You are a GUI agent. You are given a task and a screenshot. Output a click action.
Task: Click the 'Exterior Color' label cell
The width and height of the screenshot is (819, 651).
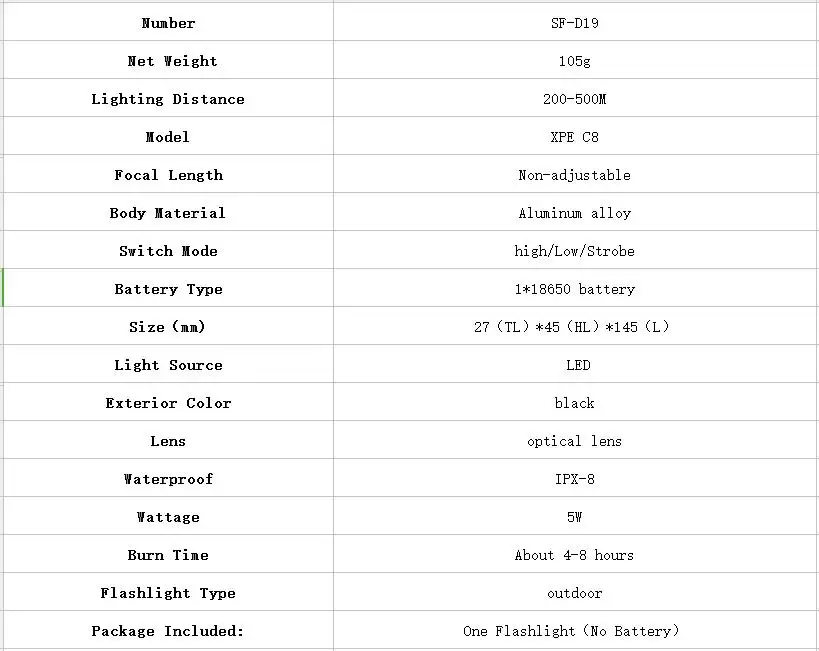tap(168, 403)
